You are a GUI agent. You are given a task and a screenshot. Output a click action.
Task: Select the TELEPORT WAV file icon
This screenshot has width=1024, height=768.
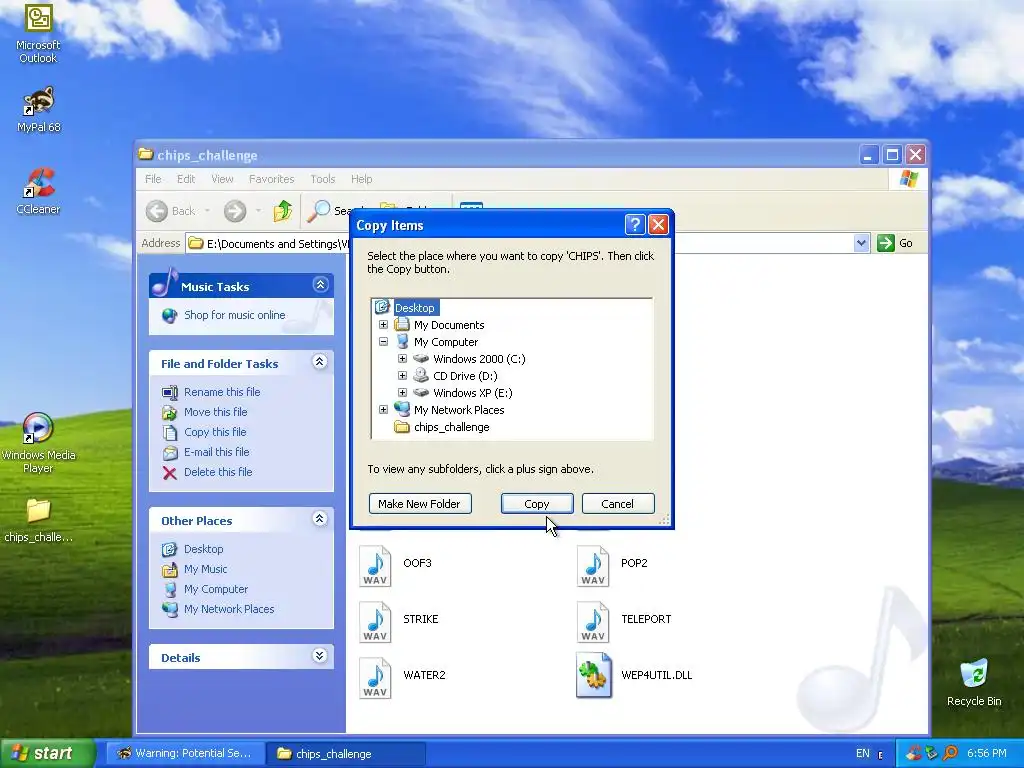593,622
